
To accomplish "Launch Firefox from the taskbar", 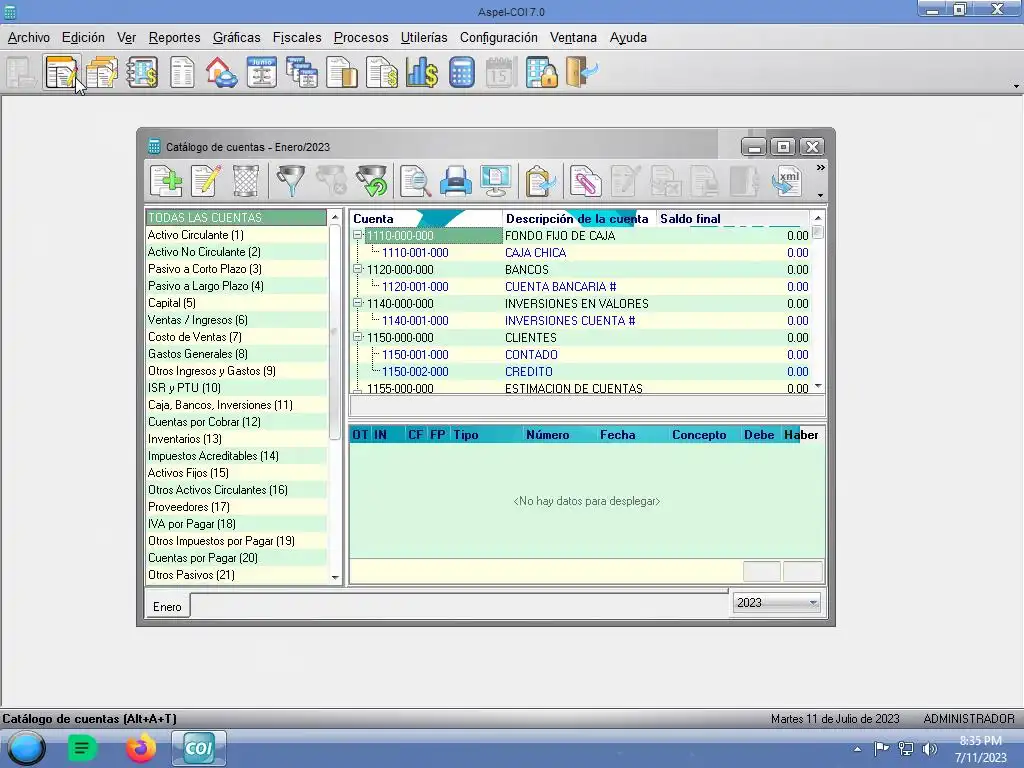I will pos(140,748).
